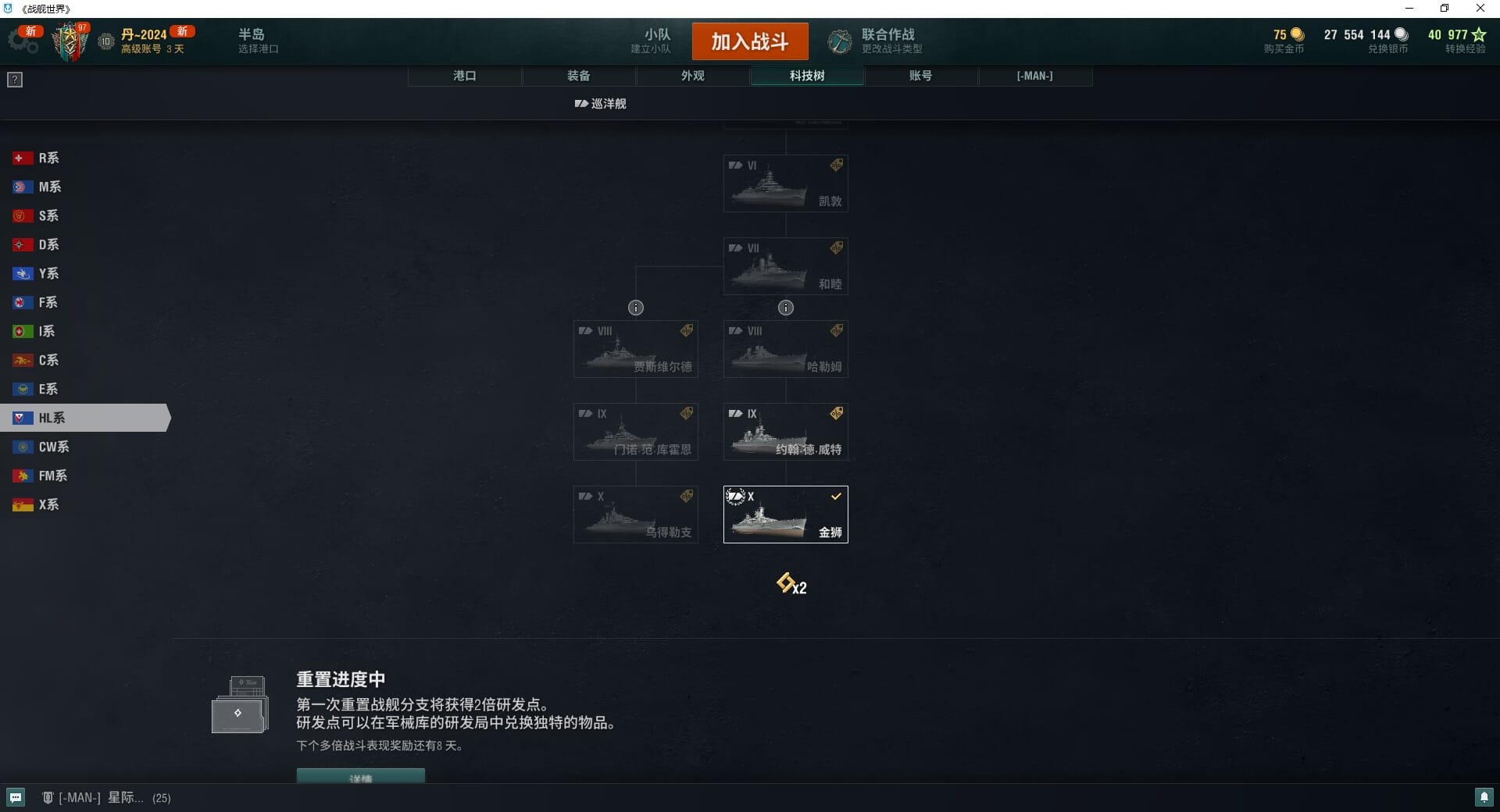Click the info icon above 贾斯维尔德
Image resolution: width=1500 pixels, height=812 pixels.
click(x=636, y=308)
